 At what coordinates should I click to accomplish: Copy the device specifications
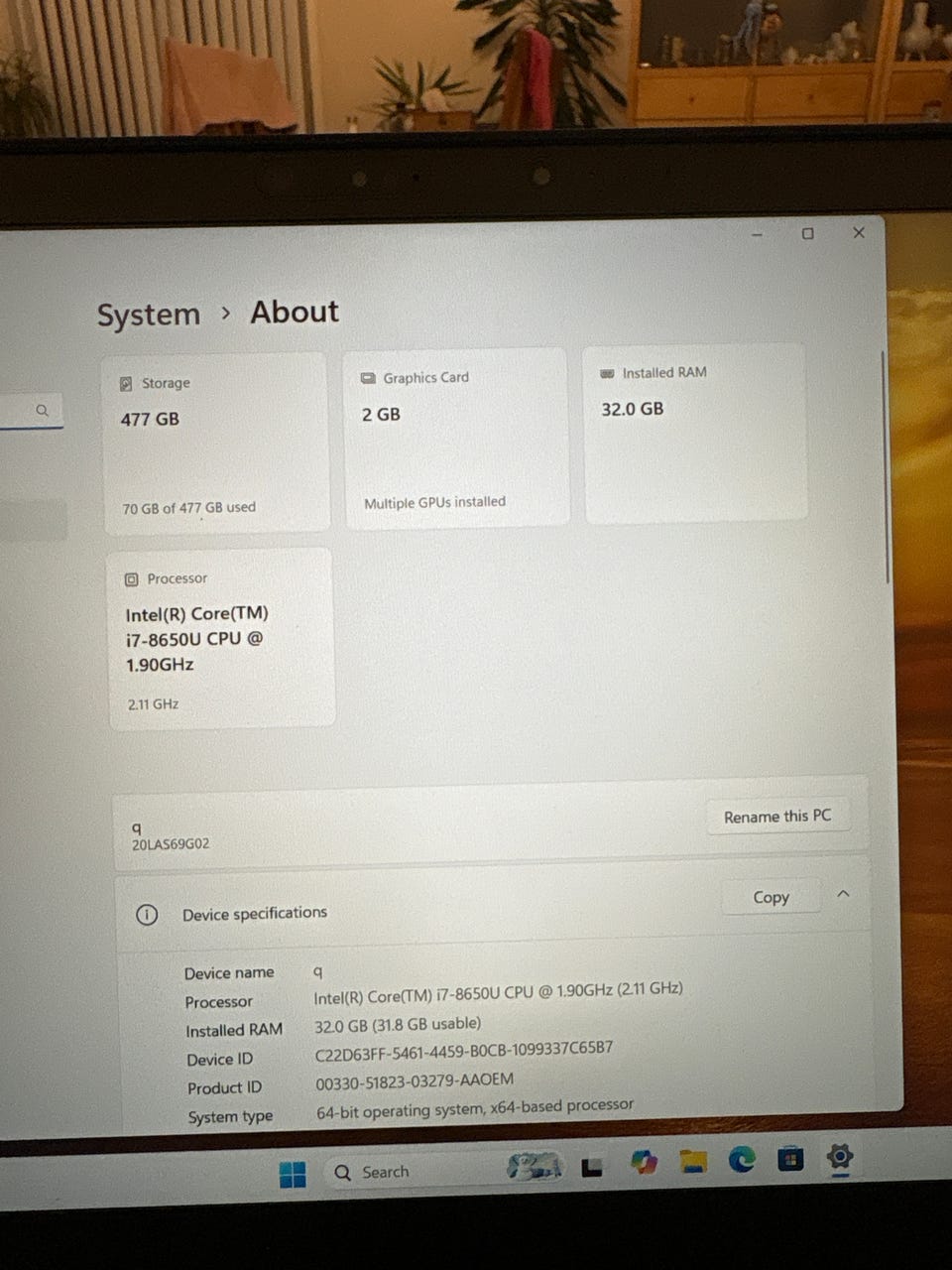tap(771, 897)
